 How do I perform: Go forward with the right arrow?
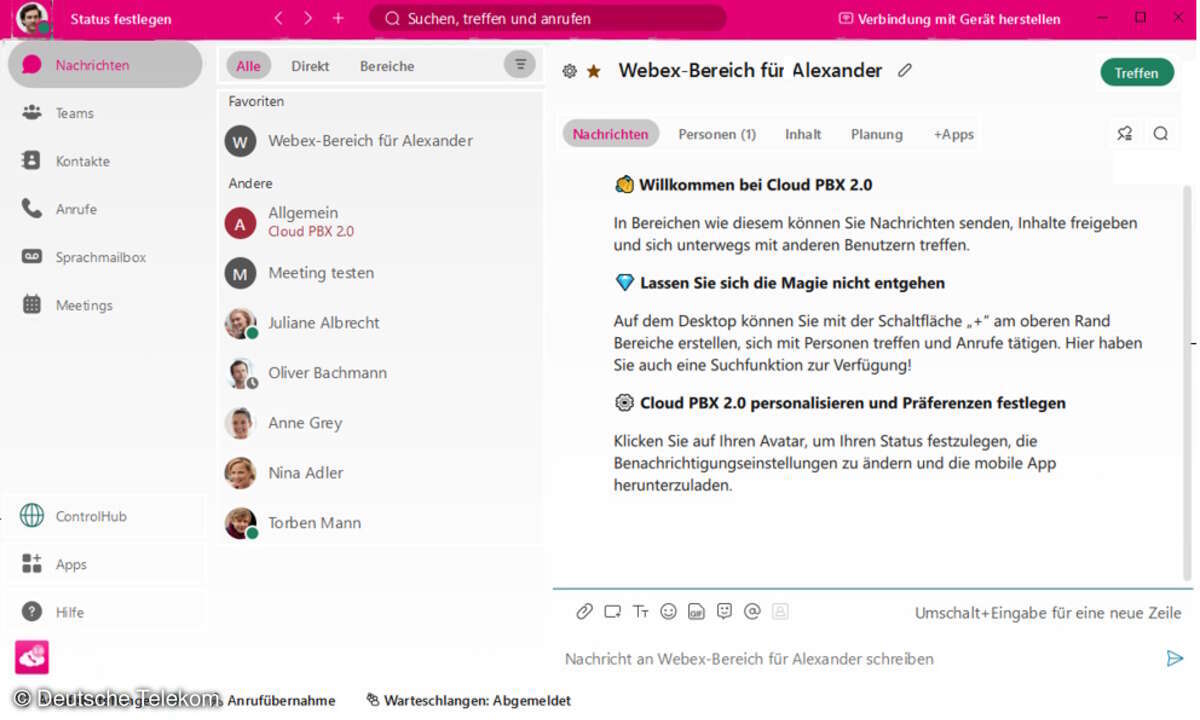[x=308, y=18]
